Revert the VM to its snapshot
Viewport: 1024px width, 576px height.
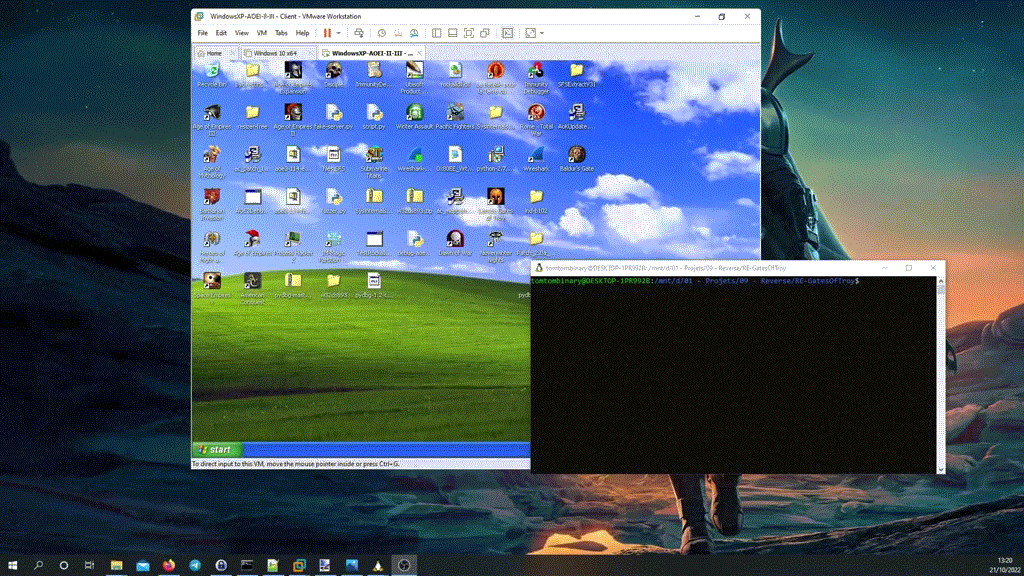pyautogui.click(x=398, y=33)
